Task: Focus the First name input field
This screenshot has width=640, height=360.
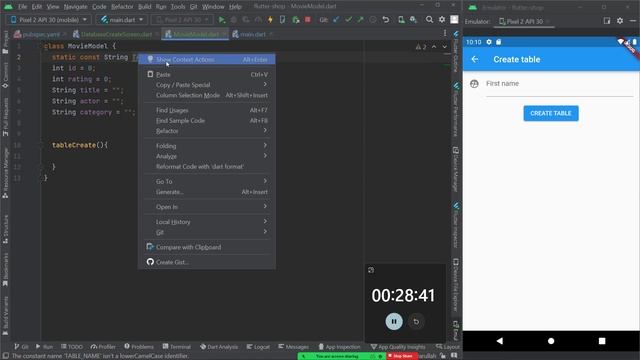Action: (x=559, y=84)
